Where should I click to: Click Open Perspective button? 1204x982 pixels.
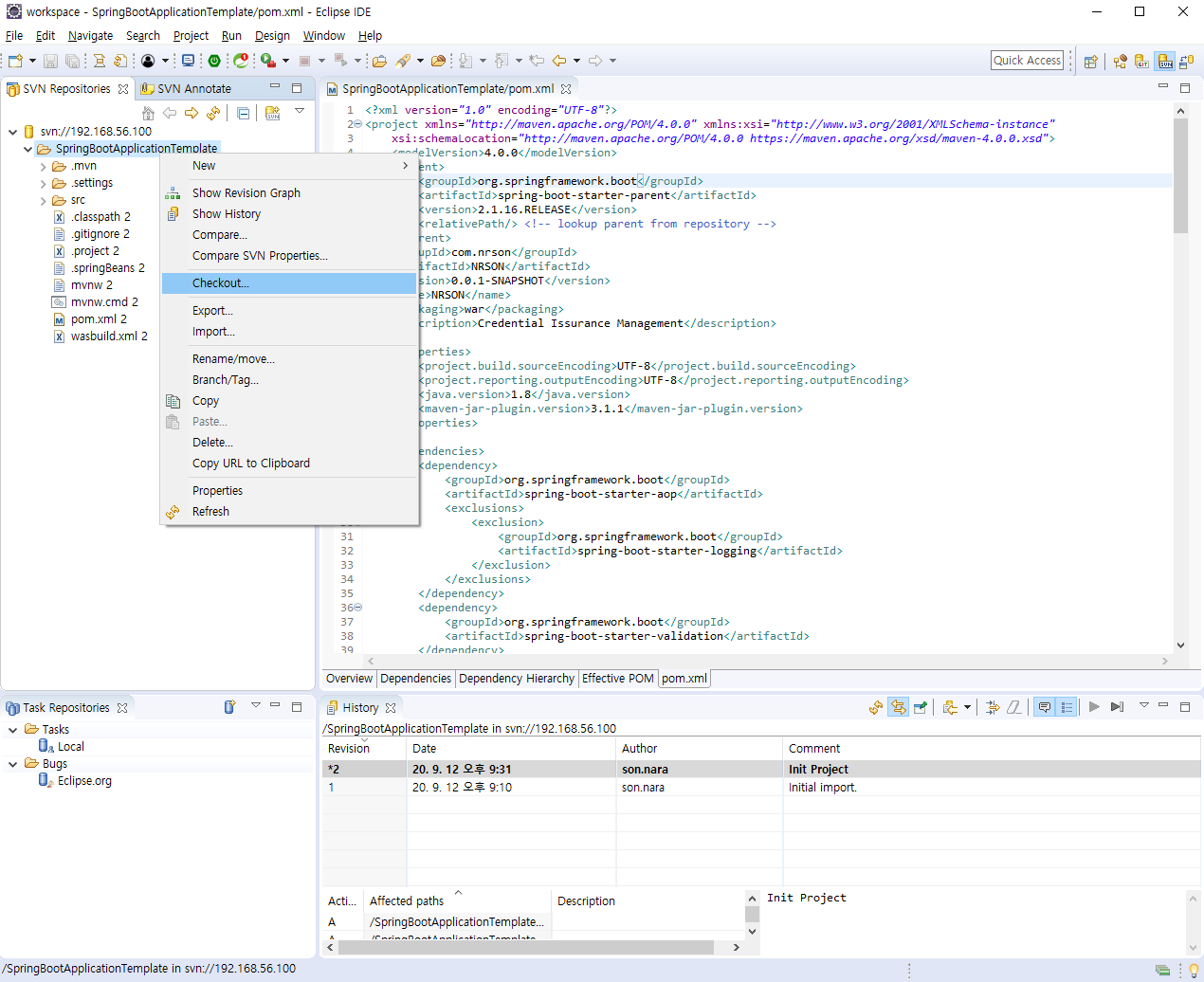[x=1090, y=61]
